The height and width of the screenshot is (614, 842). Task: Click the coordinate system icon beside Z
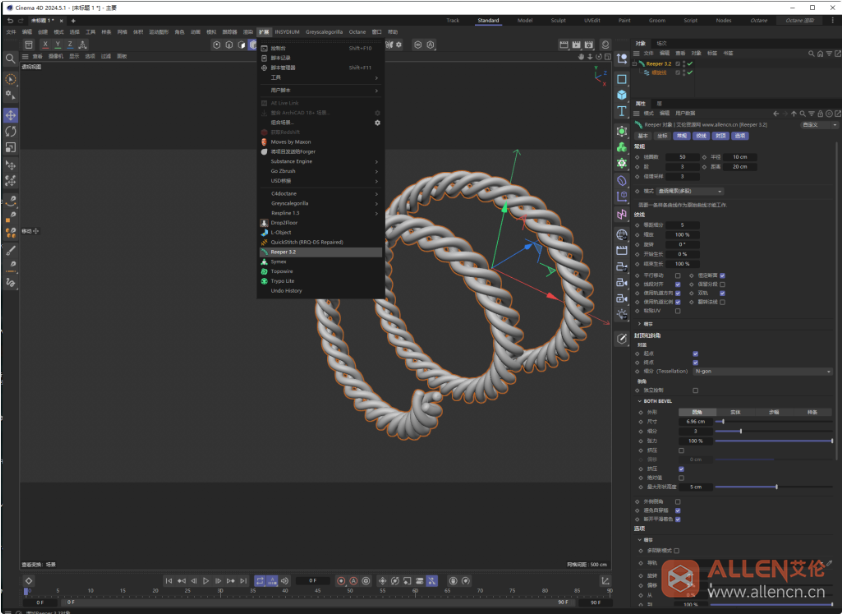pyautogui.click(x=83, y=45)
